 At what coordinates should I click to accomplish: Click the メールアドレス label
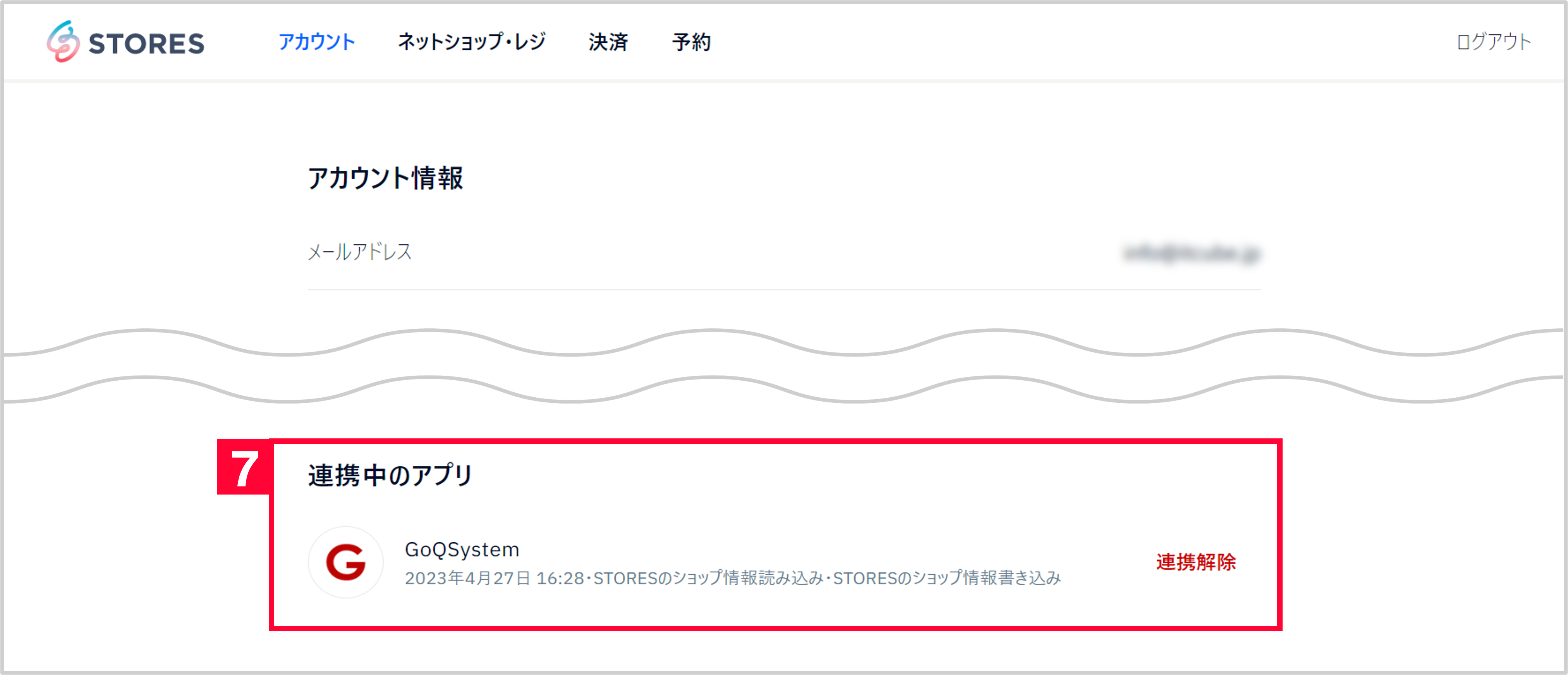pyautogui.click(x=360, y=252)
